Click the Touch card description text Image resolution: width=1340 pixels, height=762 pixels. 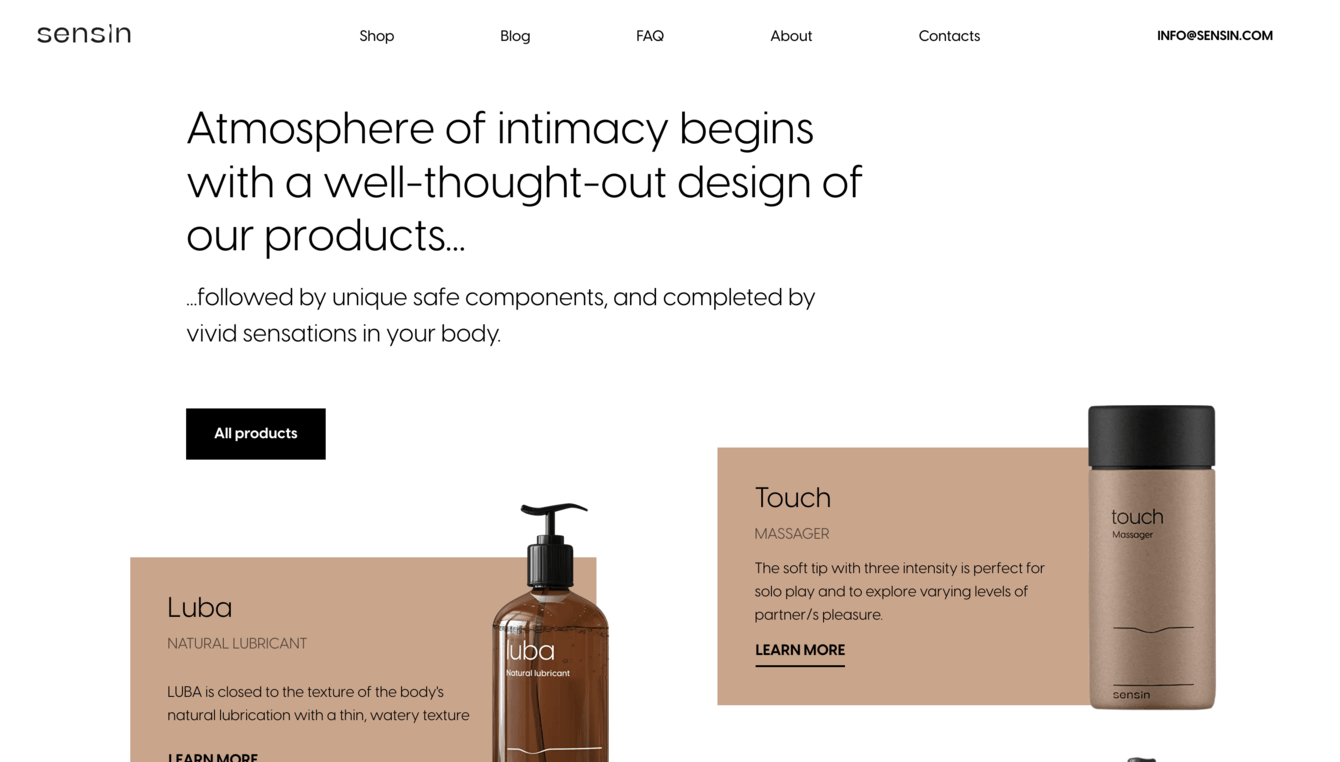(900, 591)
